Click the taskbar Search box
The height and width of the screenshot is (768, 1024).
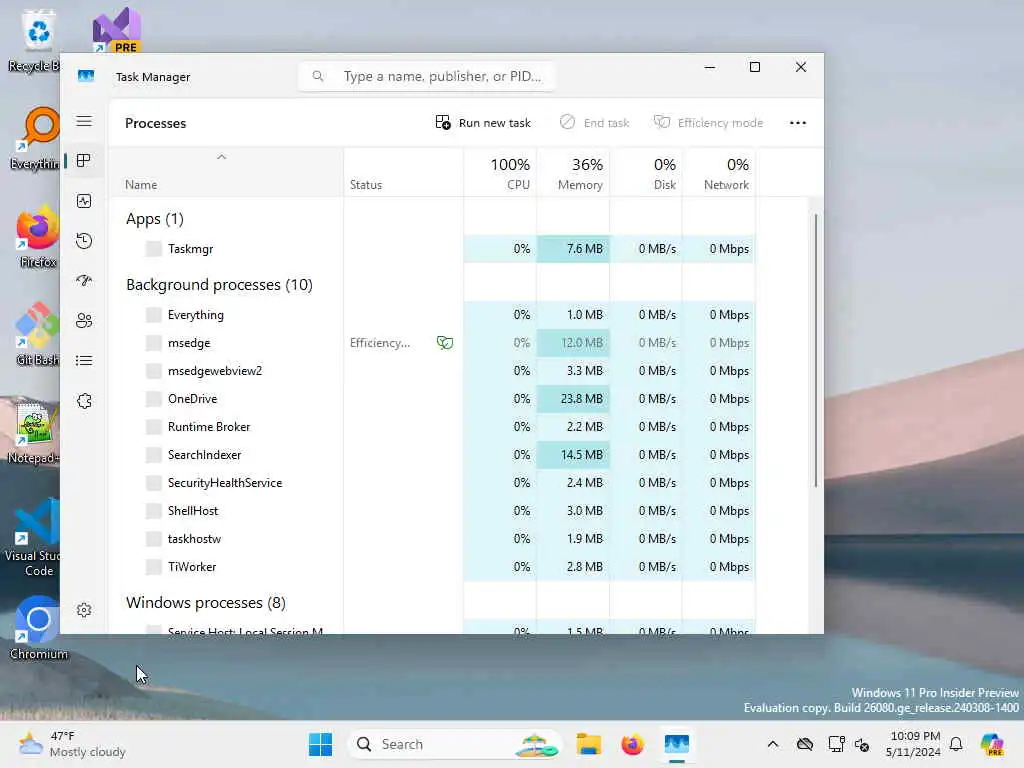tap(455, 744)
